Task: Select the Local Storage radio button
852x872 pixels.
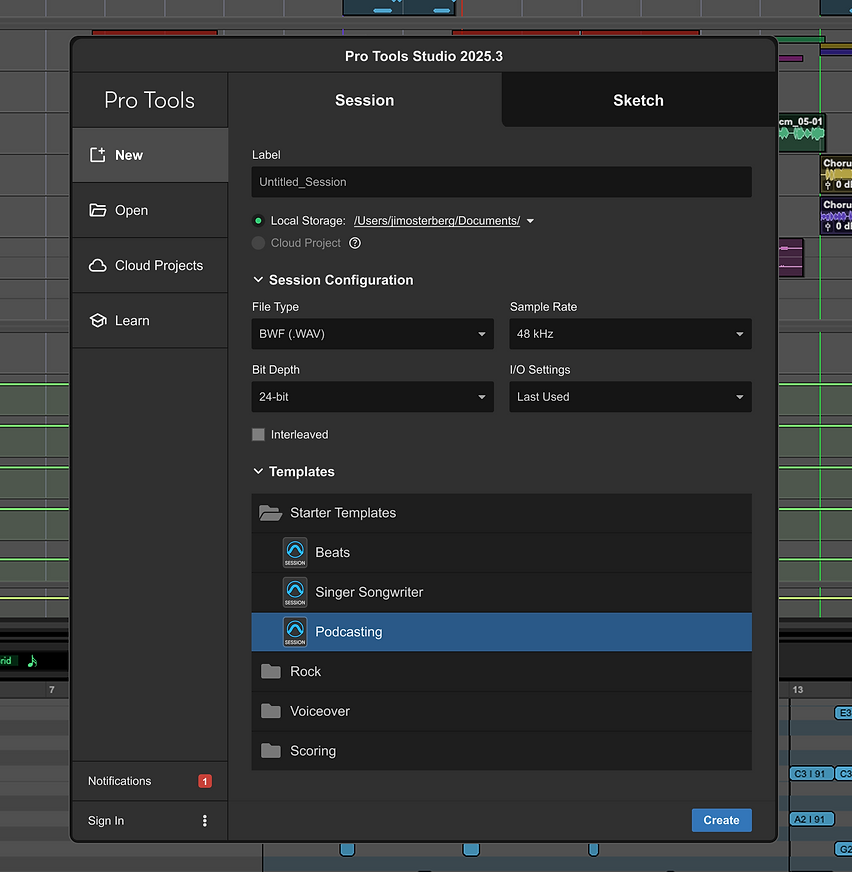Action: point(258,220)
